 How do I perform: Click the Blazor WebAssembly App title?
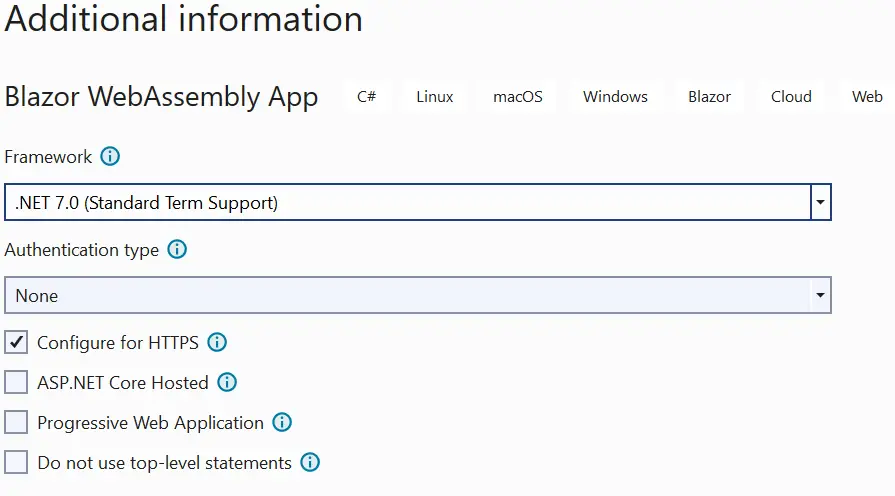tap(161, 96)
